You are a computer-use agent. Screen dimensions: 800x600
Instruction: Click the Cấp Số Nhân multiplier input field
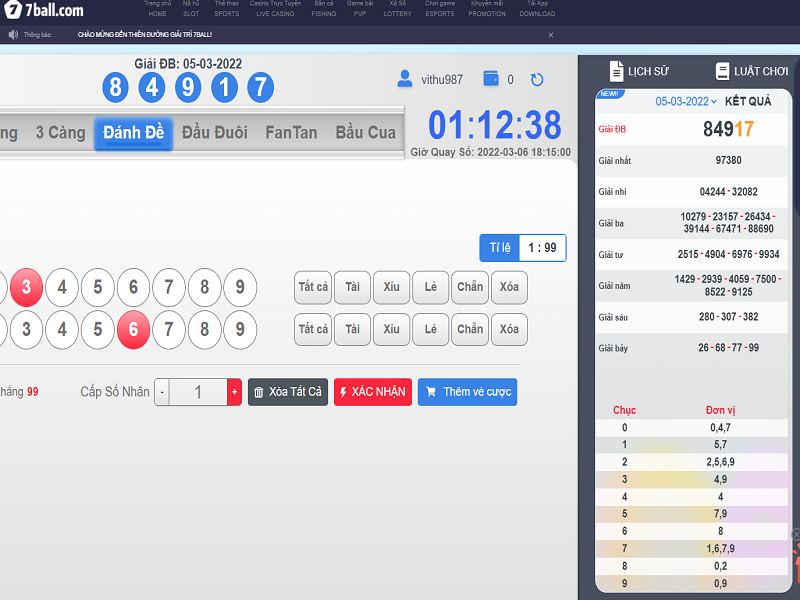pos(198,392)
